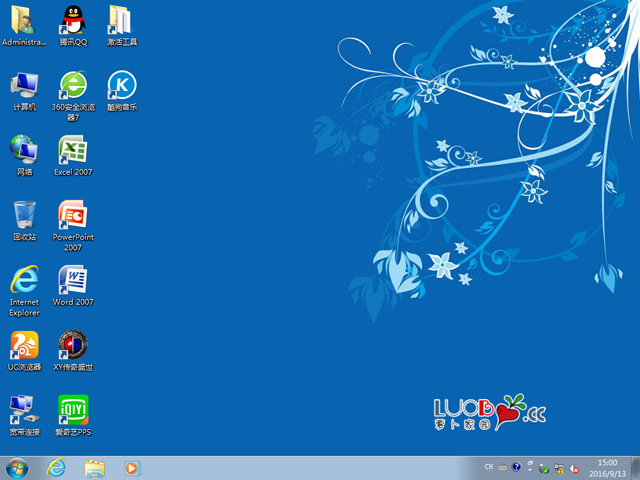Click the CH language indicator in tray
Viewport: 640px width, 480px height.
[x=489, y=467]
